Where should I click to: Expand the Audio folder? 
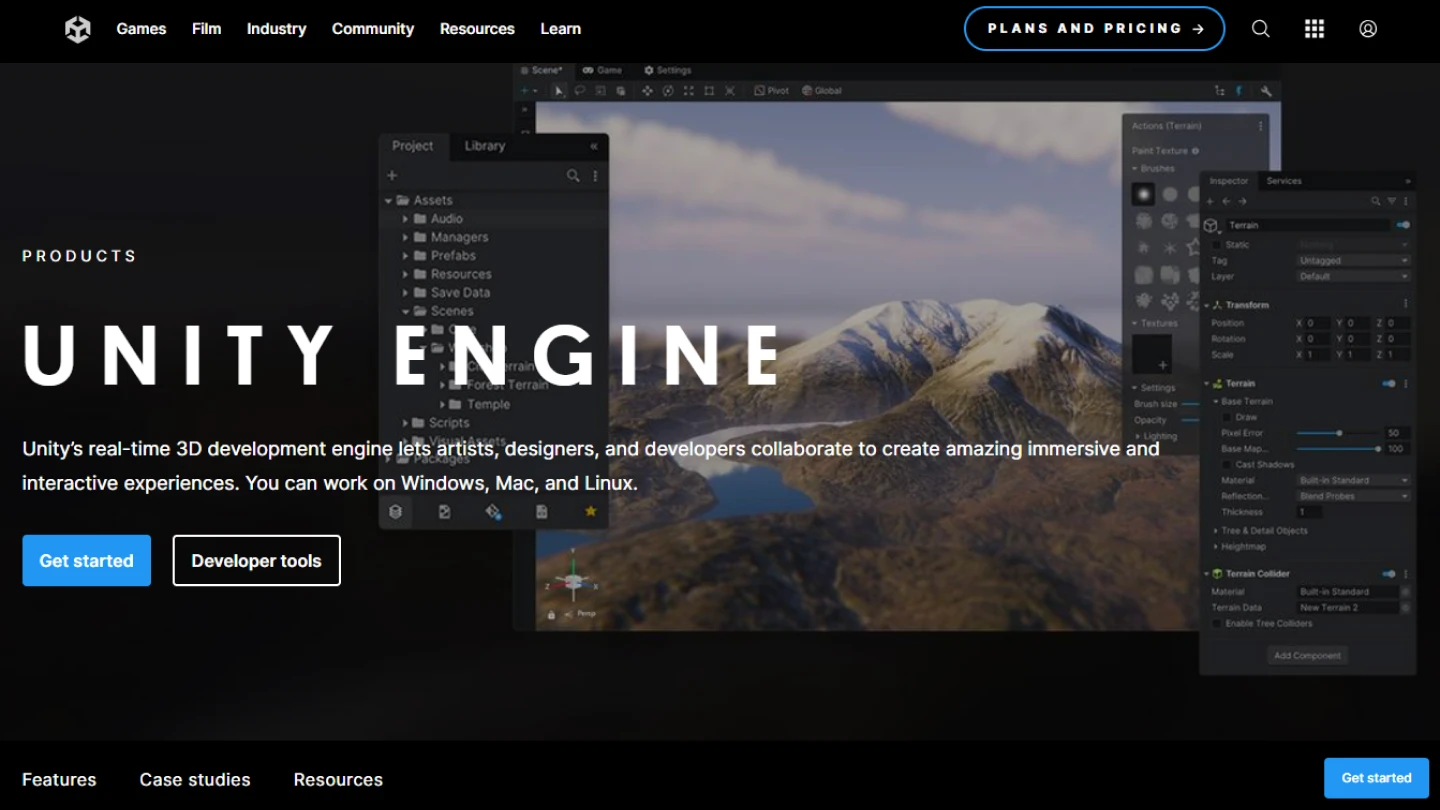(406, 219)
